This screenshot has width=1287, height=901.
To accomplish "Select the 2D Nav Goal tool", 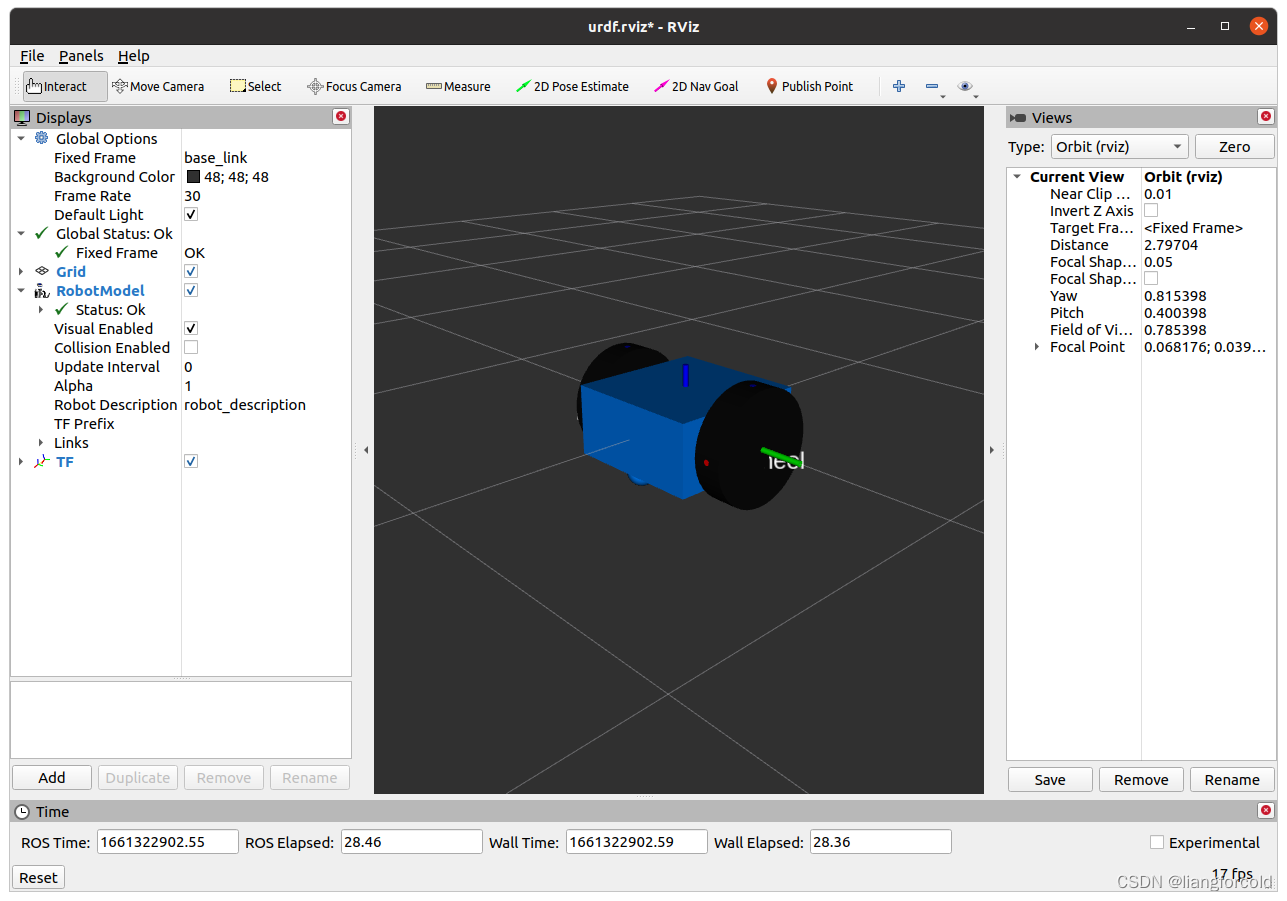I will 696,86.
